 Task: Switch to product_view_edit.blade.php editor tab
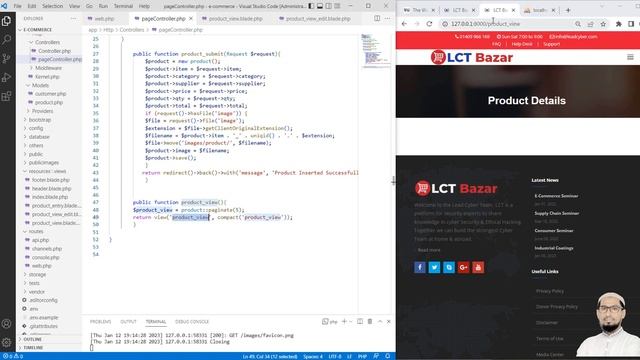click(x=318, y=19)
